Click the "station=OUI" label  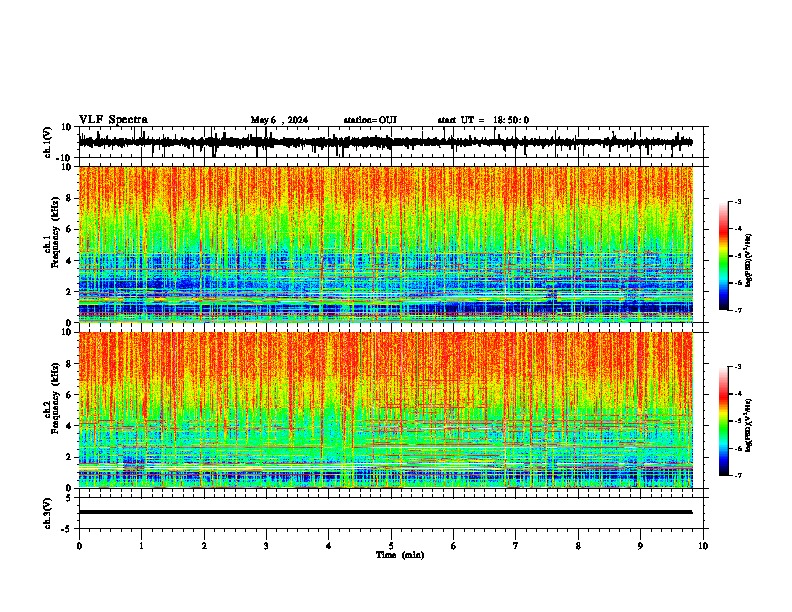click(370, 120)
